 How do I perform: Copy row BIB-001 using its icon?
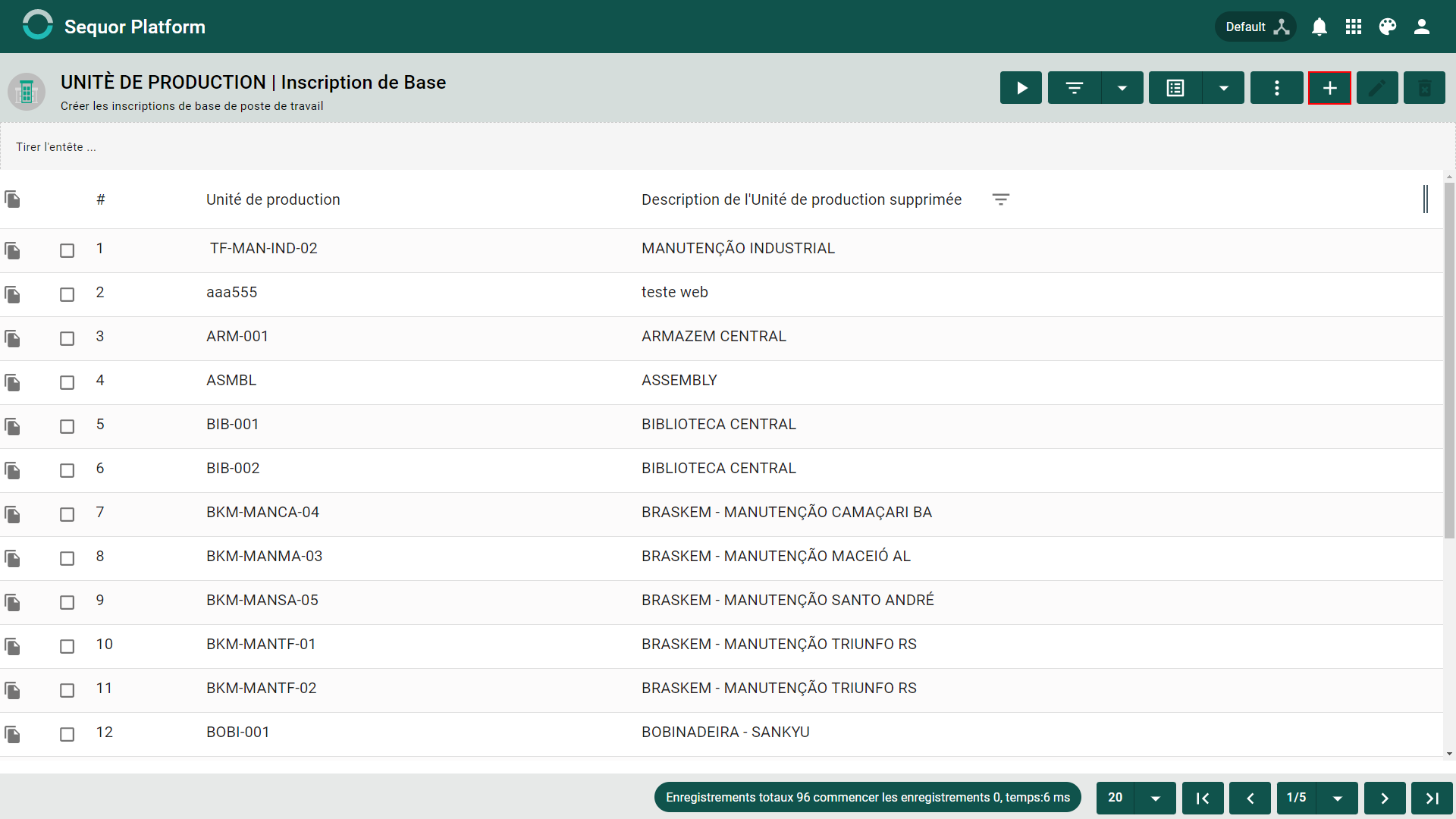coord(12,426)
